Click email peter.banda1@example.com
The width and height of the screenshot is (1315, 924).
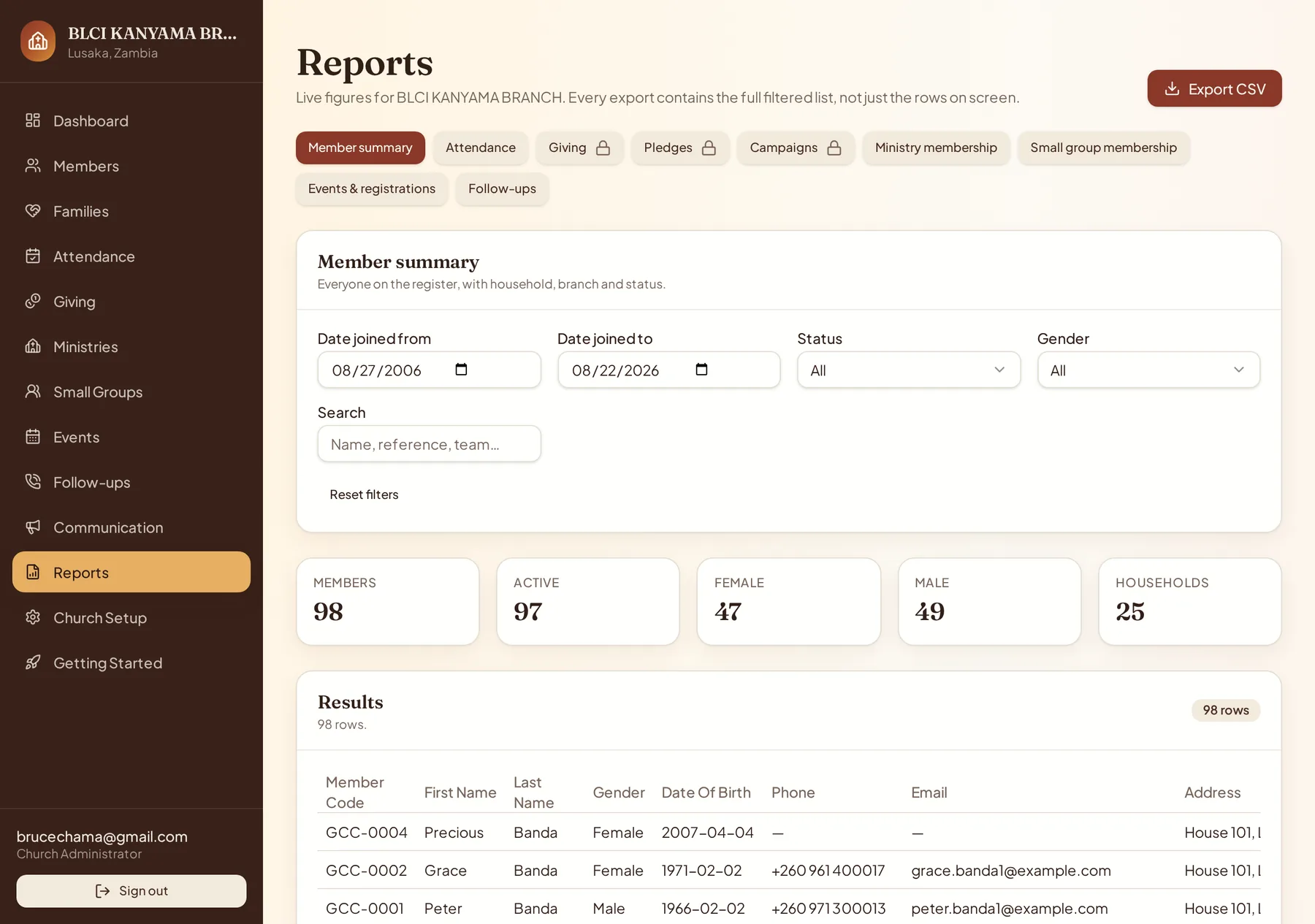pos(1010,909)
